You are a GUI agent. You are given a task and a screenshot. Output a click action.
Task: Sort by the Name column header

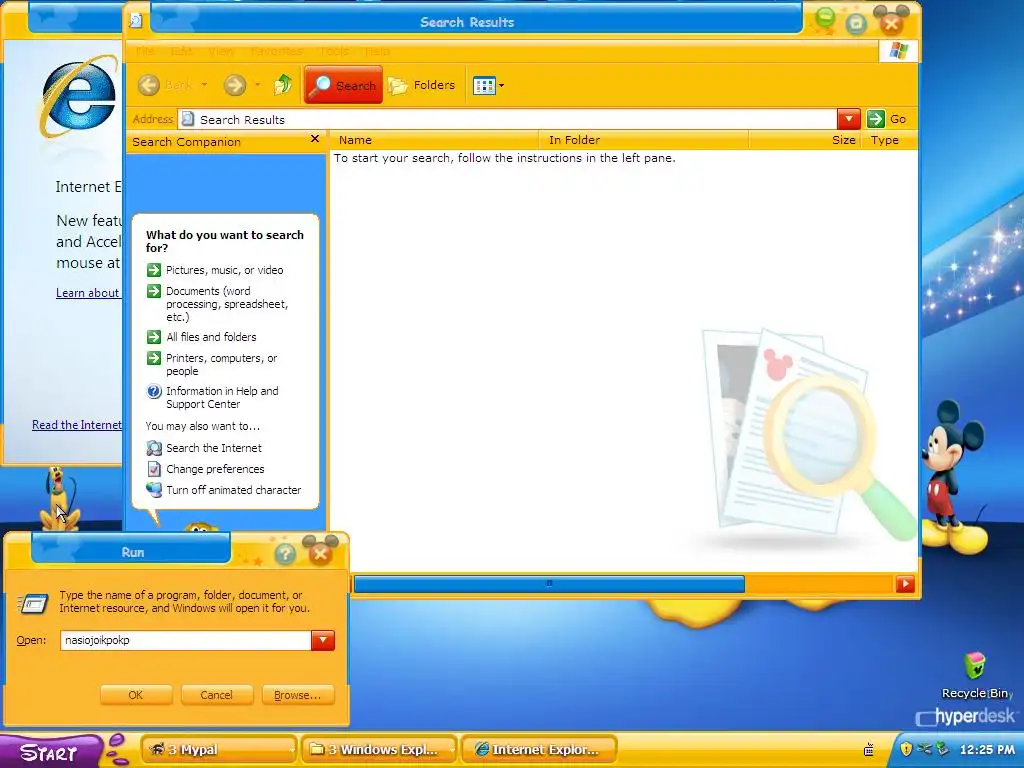[434, 140]
